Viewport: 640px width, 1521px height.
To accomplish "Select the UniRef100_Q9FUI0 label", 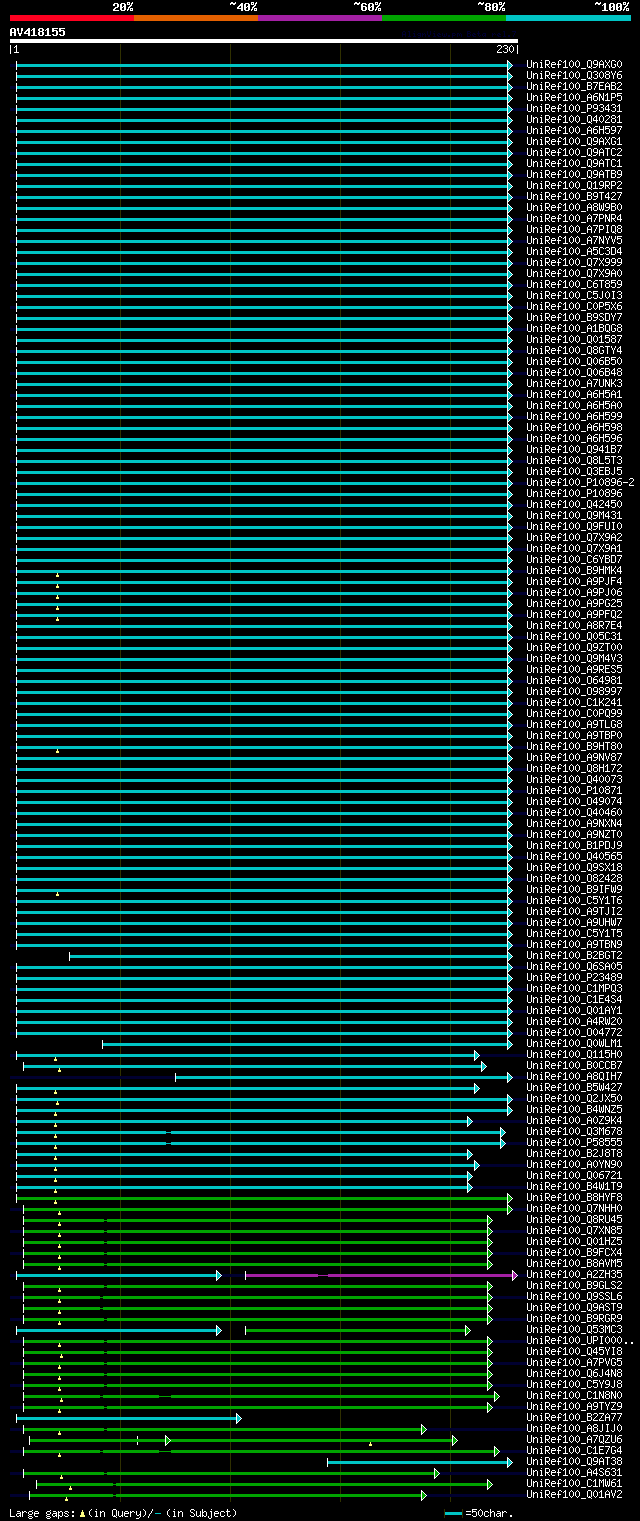I will coord(574,527).
